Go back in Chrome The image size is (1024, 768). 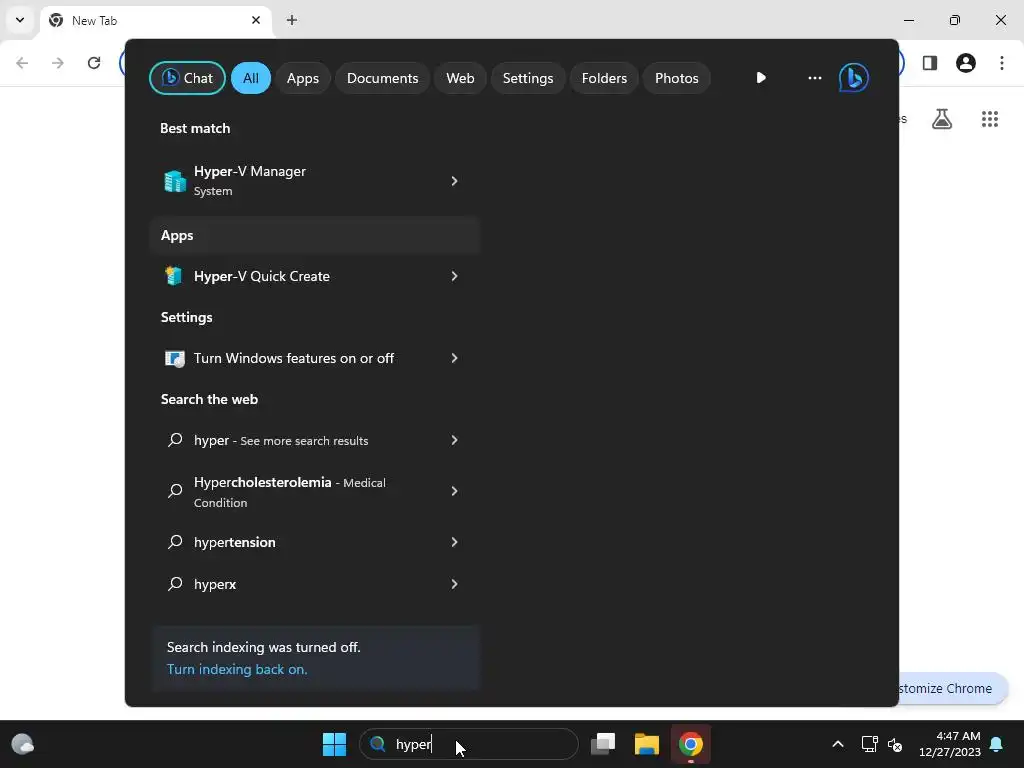(x=22, y=63)
